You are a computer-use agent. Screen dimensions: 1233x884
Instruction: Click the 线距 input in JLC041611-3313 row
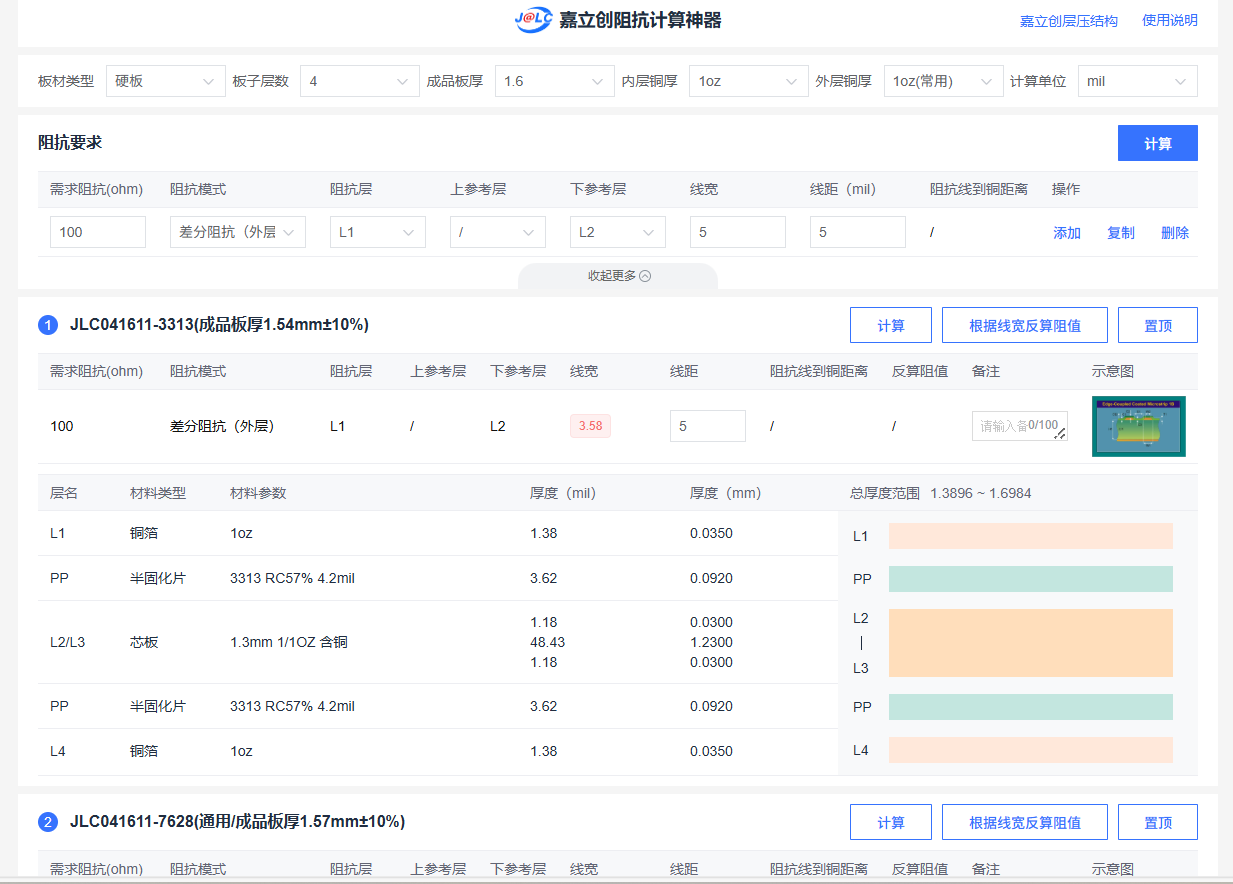[x=708, y=426]
